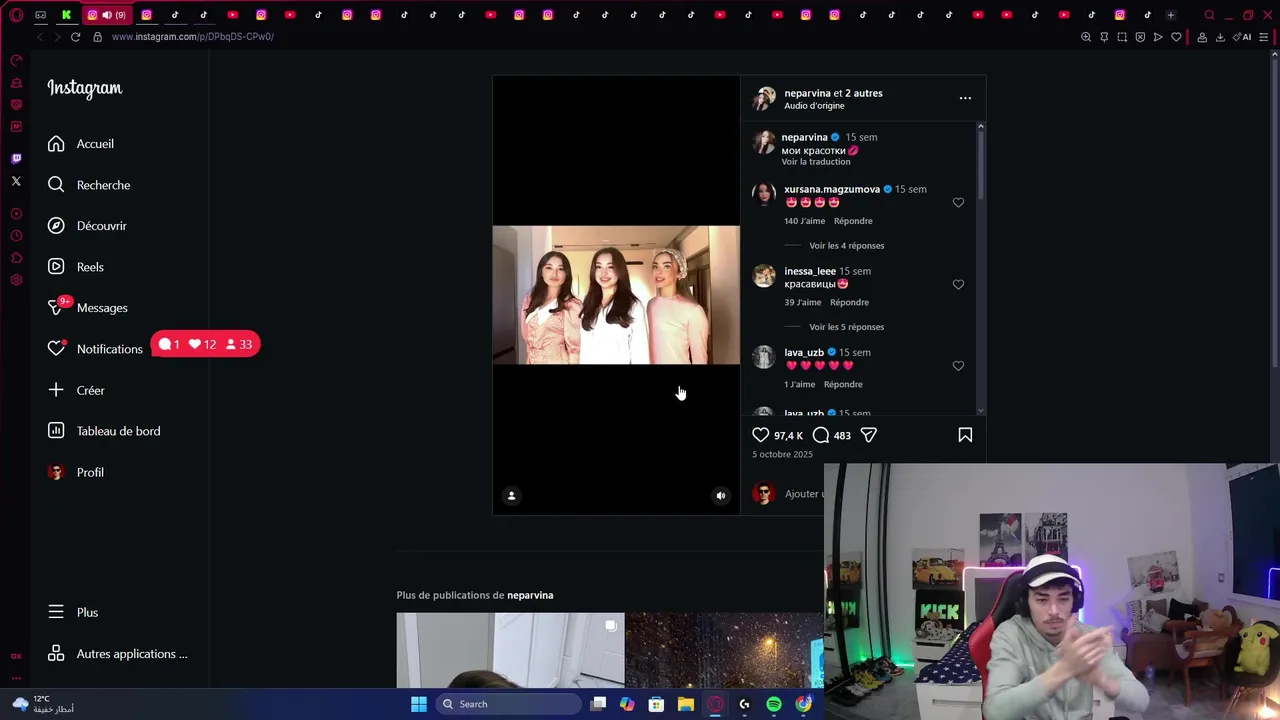This screenshot has height=720, width=1280.
Task: Open a new browser tab
Action: (x=1170, y=15)
